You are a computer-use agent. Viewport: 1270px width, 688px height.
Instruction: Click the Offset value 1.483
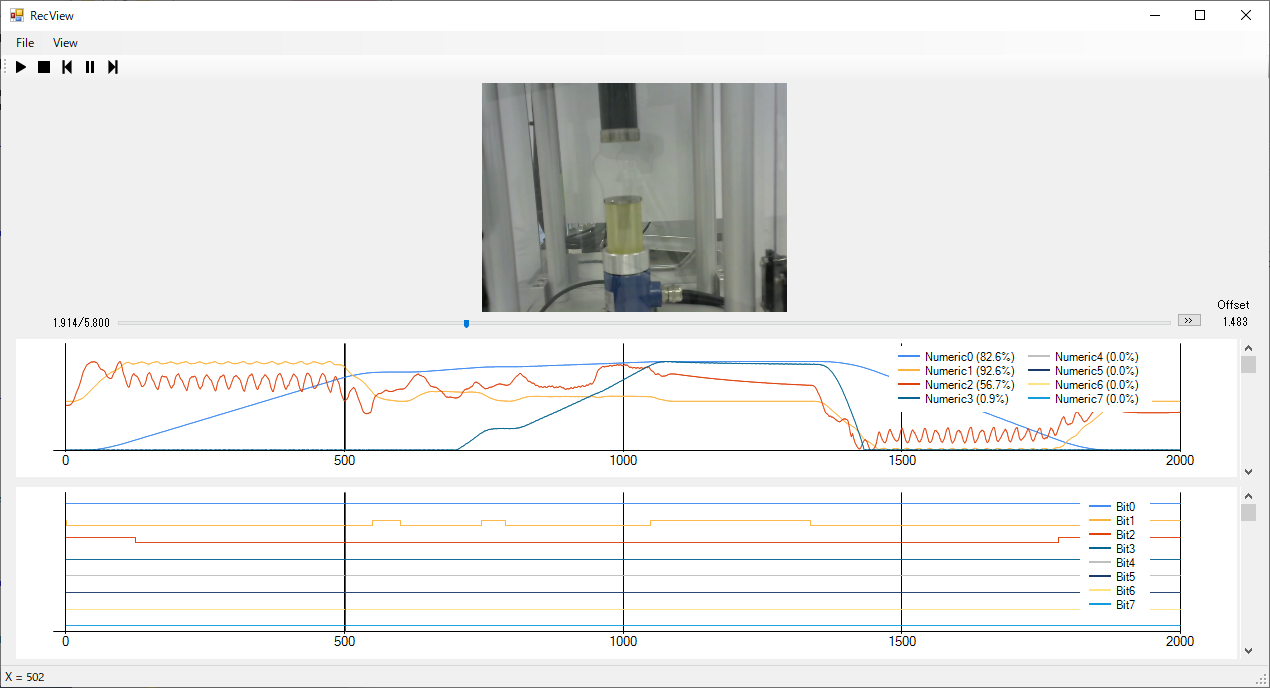click(x=1234, y=322)
